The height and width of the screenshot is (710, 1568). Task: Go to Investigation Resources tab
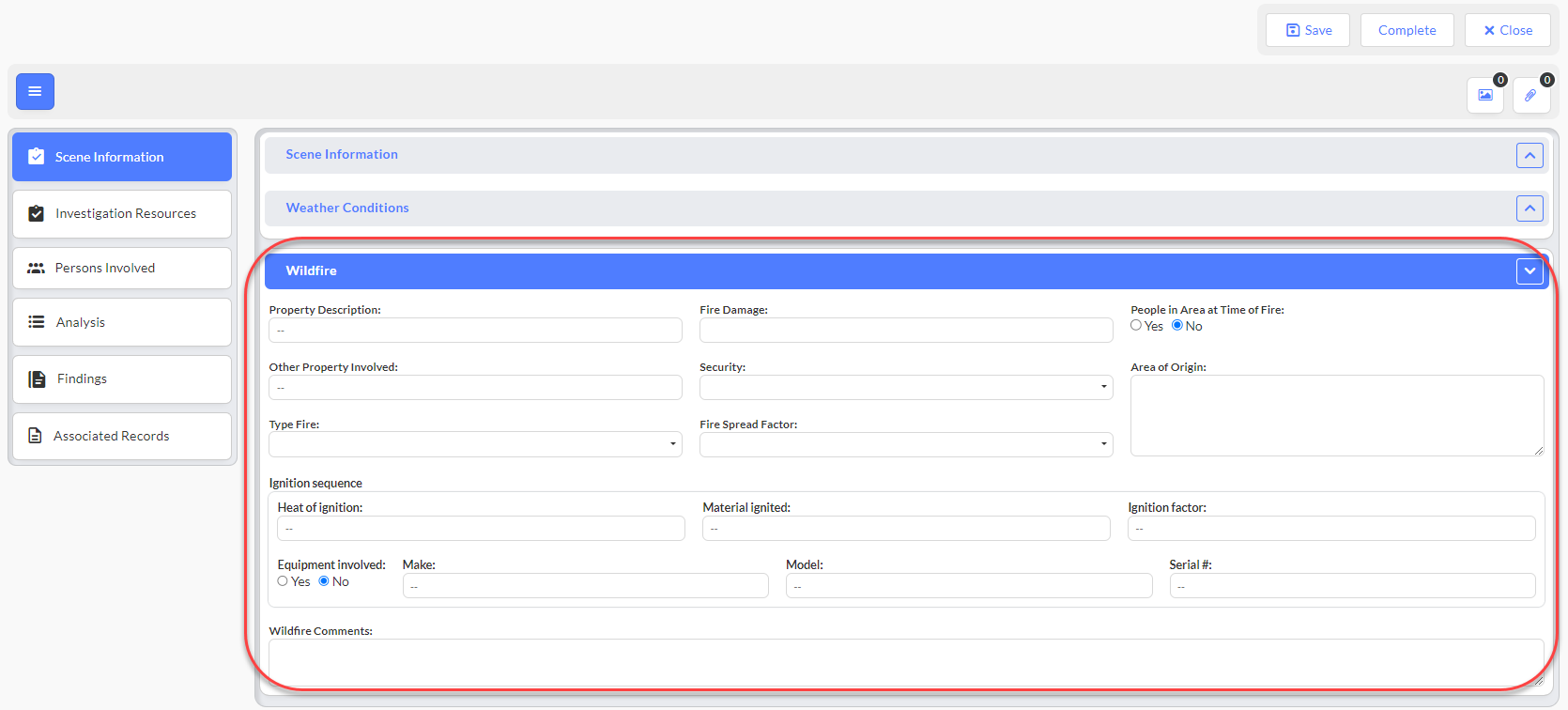122,214
